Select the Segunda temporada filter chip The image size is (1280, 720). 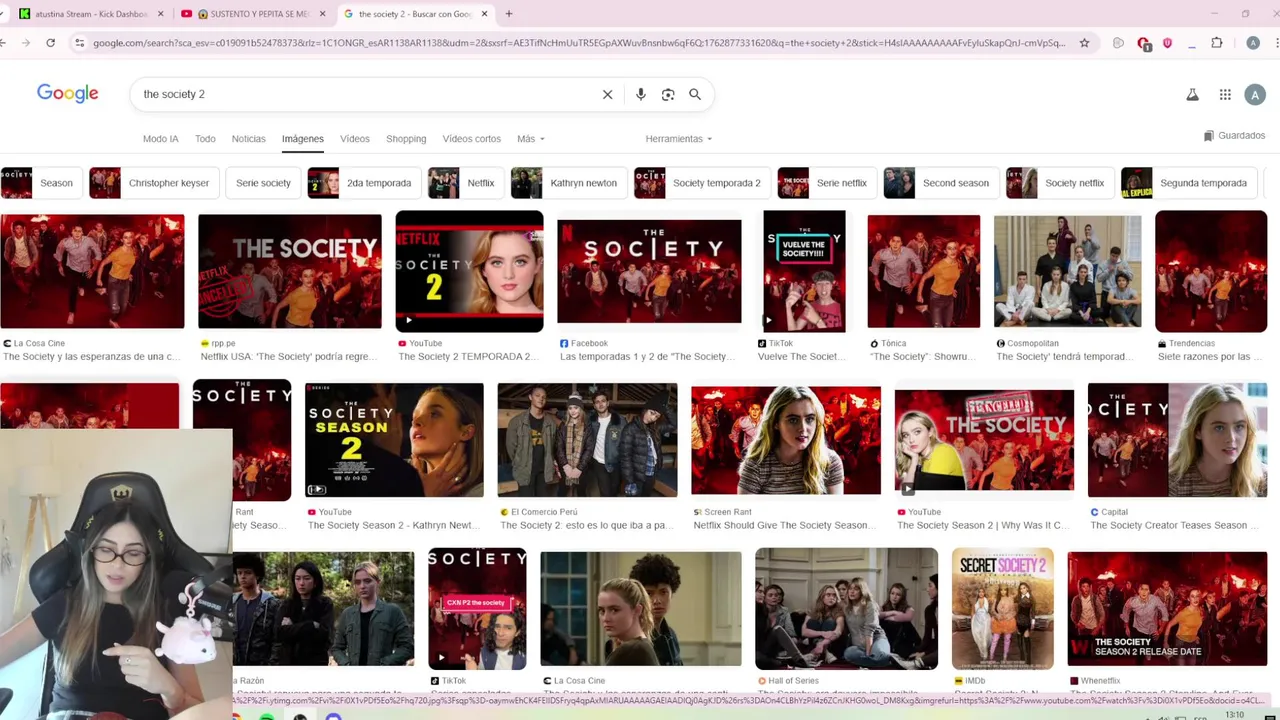[x=1189, y=183]
